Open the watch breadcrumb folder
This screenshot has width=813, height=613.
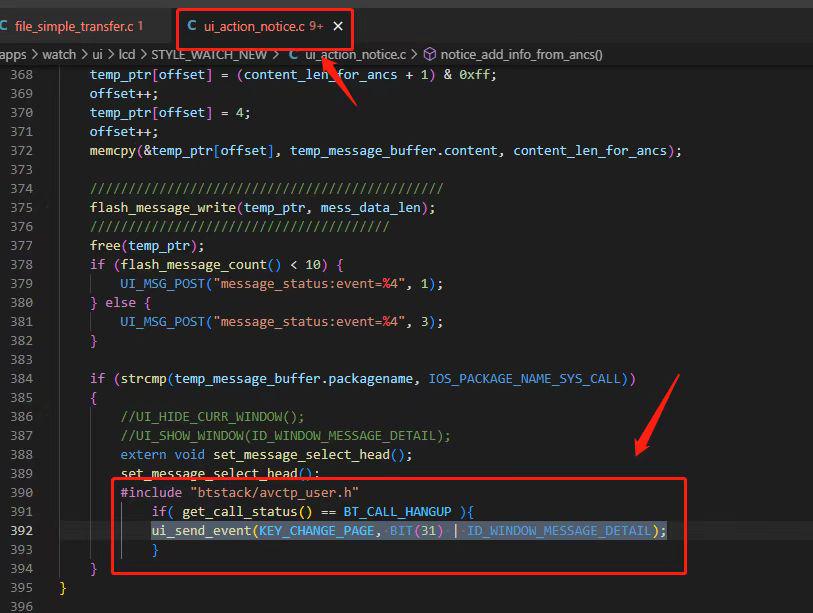click(x=59, y=54)
